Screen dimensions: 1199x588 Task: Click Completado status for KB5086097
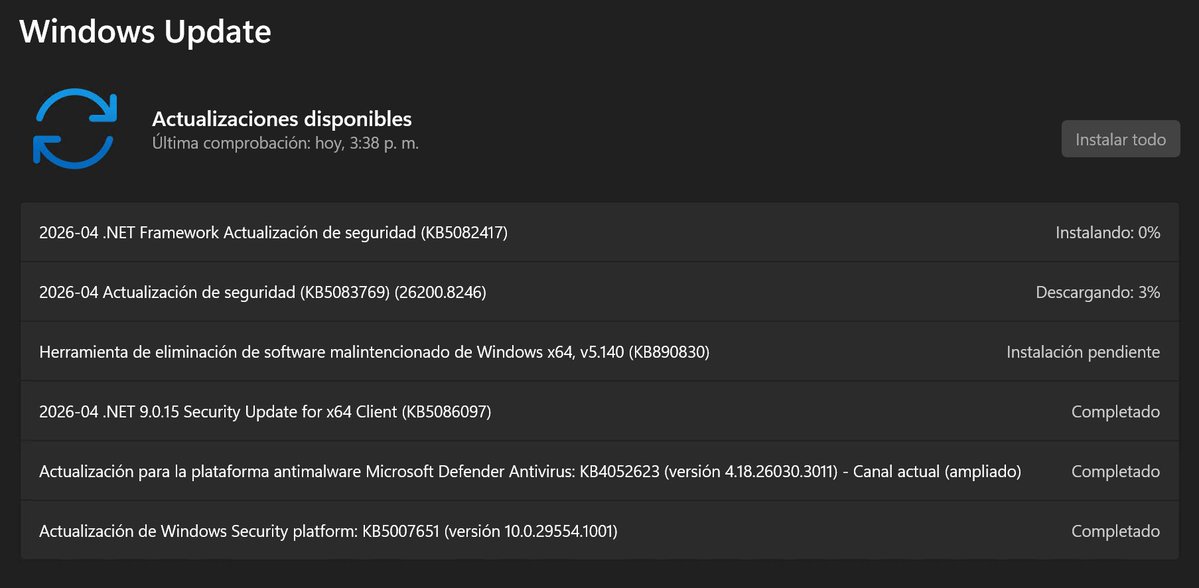click(1115, 411)
